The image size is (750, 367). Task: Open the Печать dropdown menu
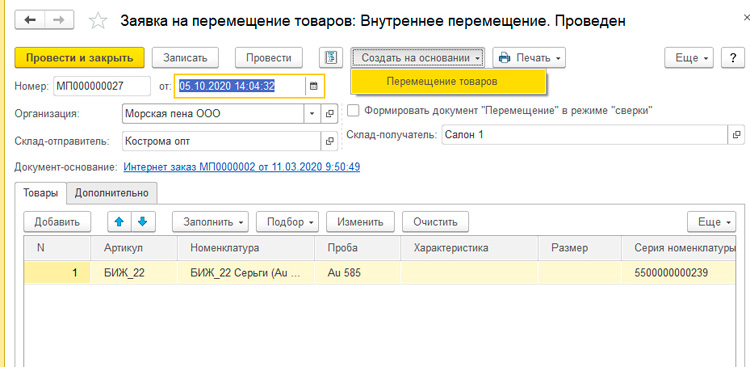click(529, 58)
